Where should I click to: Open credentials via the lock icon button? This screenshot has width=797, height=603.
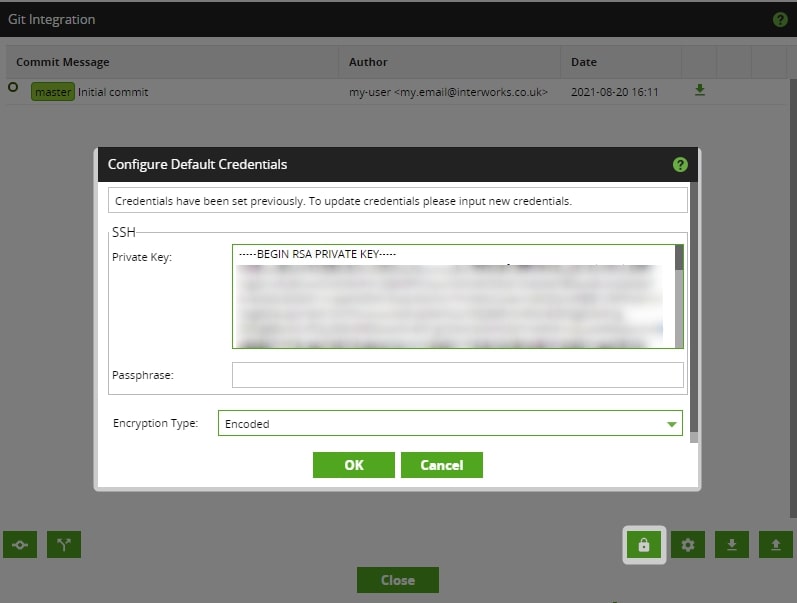coord(644,545)
